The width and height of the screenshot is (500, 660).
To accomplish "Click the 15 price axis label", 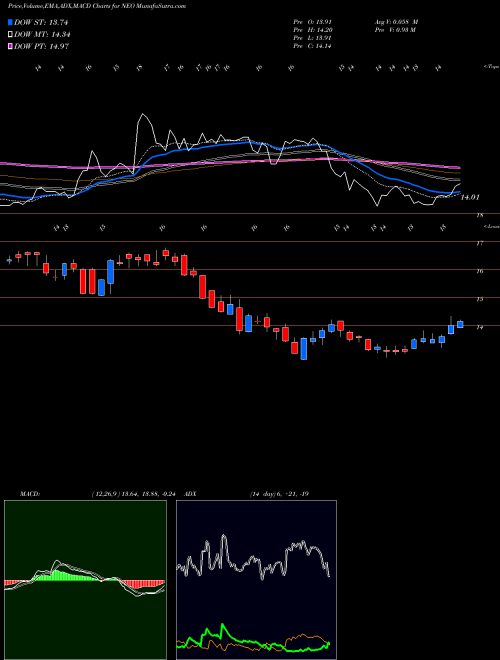I will [x=479, y=299].
